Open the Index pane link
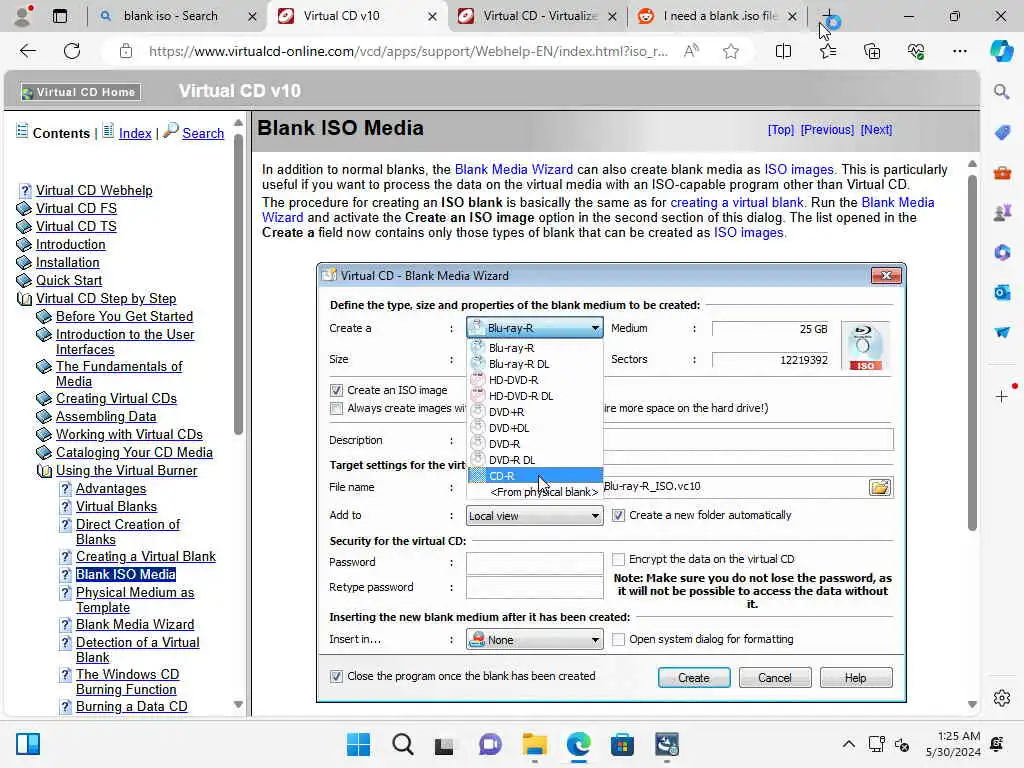Image resolution: width=1024 pixels, height=768 pixels. pos(135,133)
